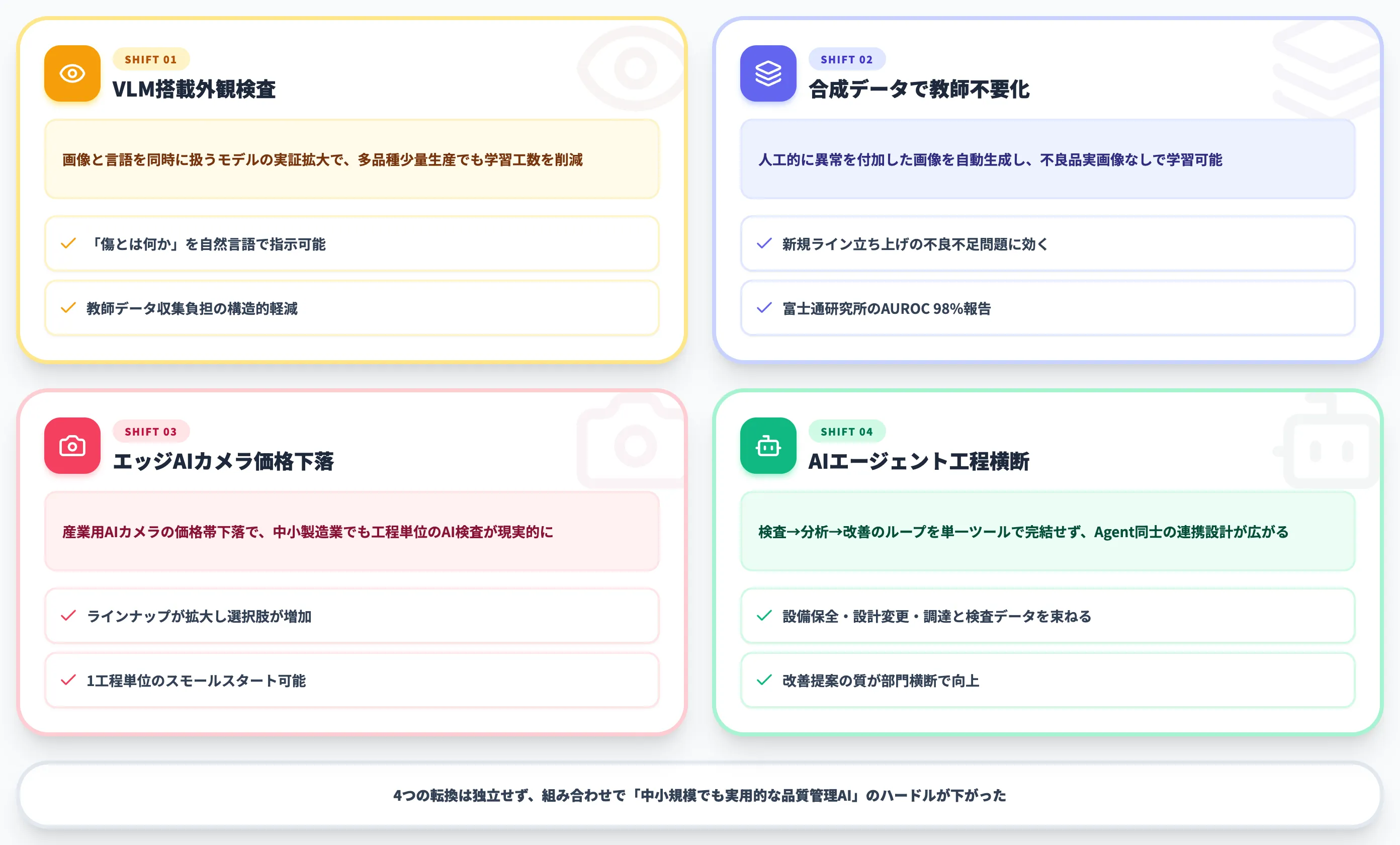Select the heading AIエージェント工程横断
This screenshot has width=1400, height=845.
tap(919, 461)
